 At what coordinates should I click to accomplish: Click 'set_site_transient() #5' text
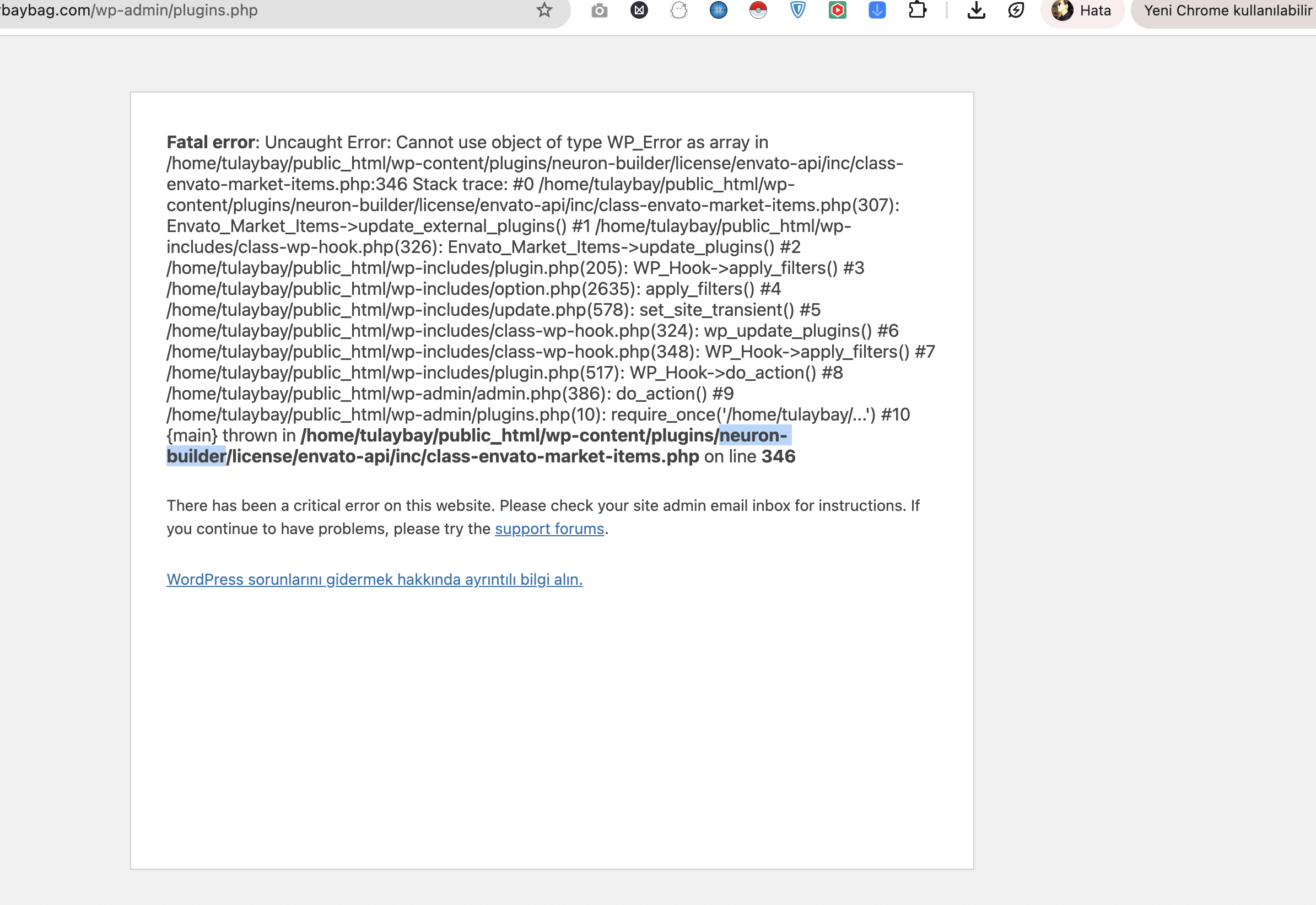coord(730,310)
